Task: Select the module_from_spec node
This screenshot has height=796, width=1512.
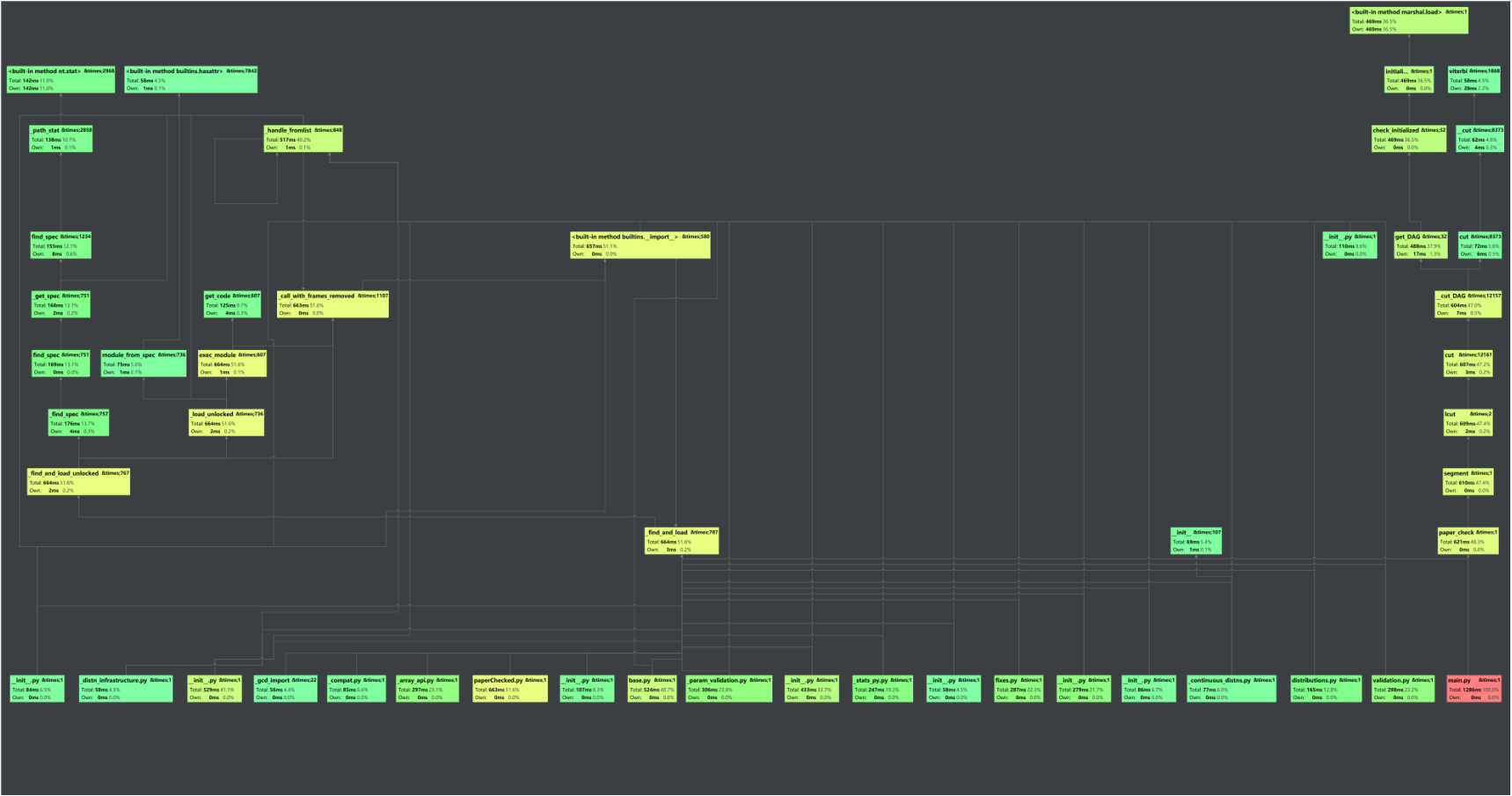Action: (143, 363)
